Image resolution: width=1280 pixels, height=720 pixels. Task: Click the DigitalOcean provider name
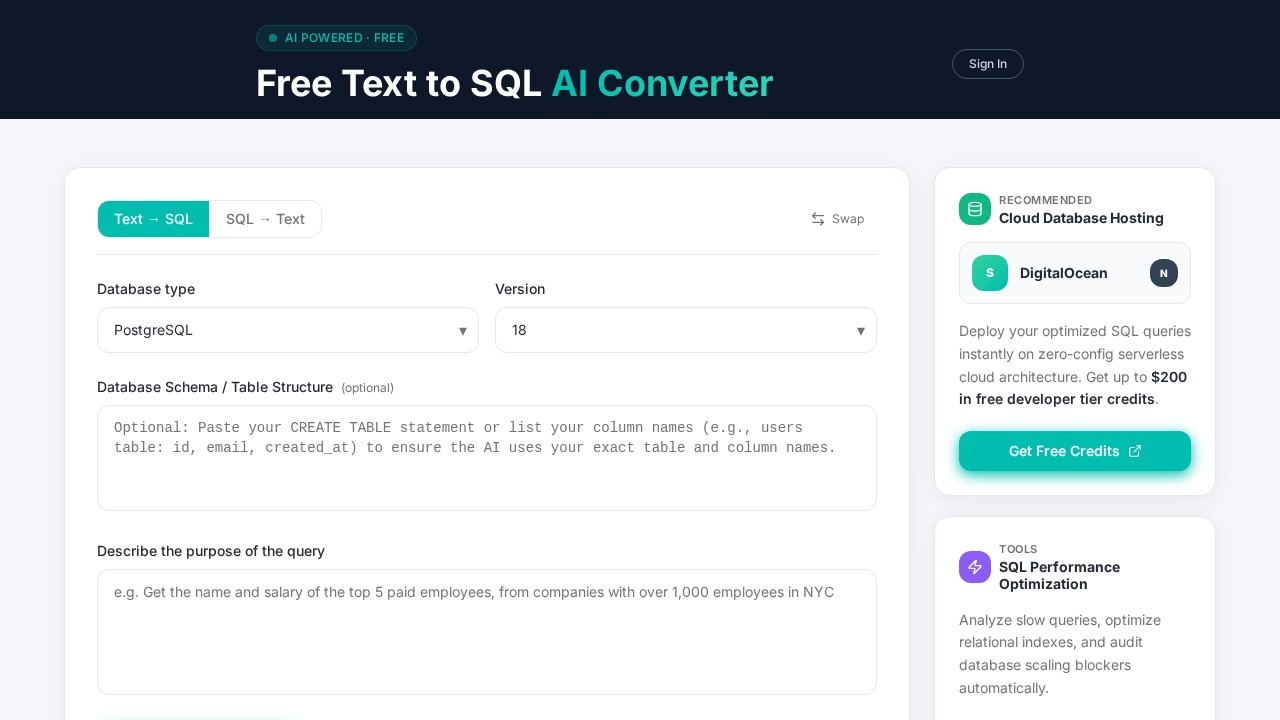tap(1064, 273)
